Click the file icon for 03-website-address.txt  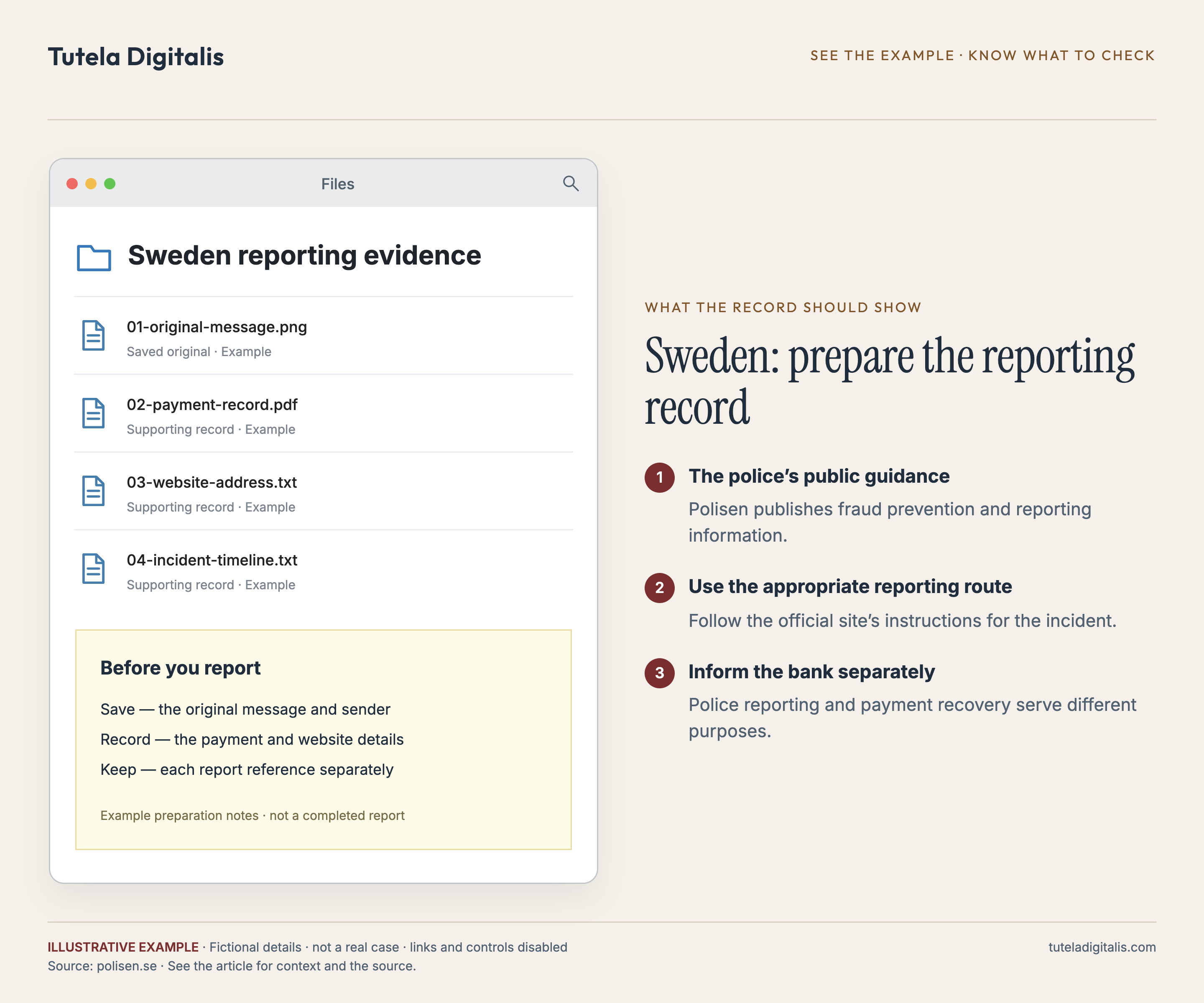coord(94,491)
